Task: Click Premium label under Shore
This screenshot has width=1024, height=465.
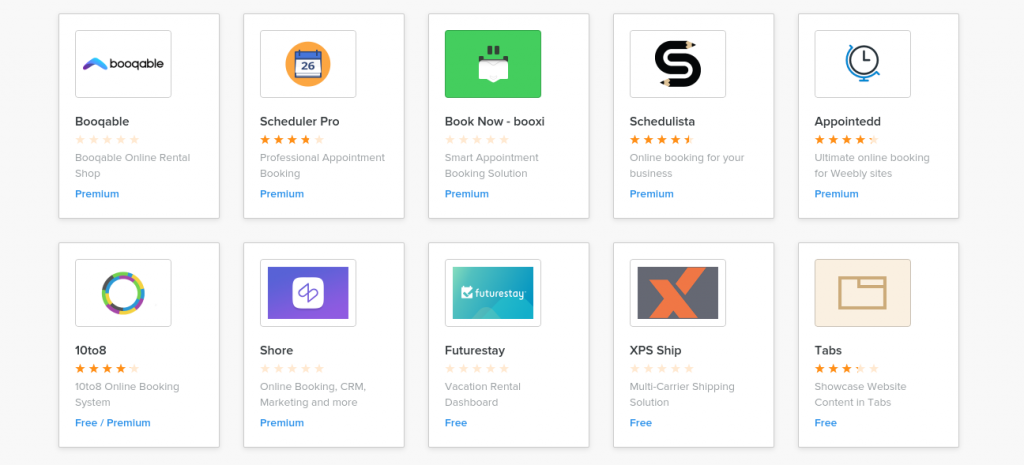Action: coord(281,423)
